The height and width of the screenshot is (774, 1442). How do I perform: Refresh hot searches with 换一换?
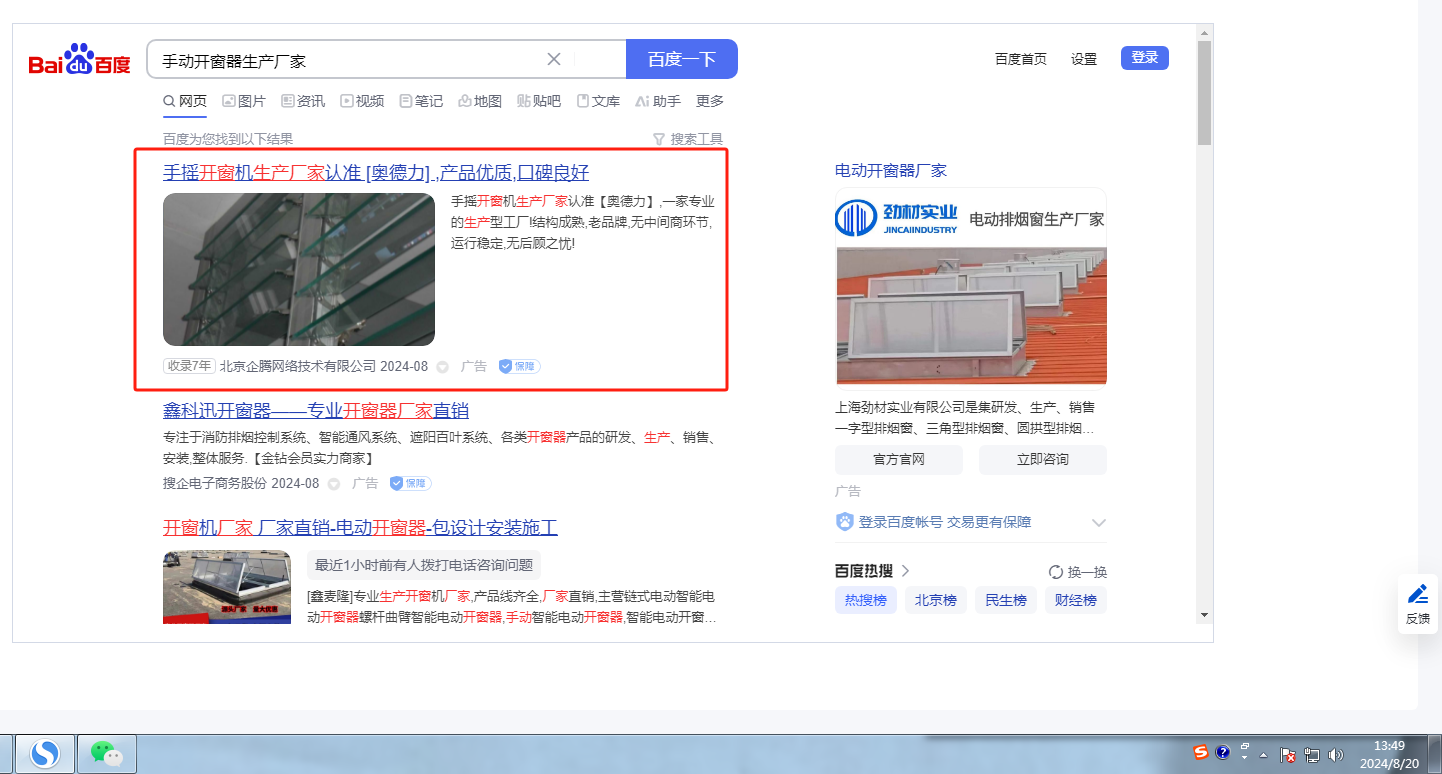click(x=1078, y=572)
